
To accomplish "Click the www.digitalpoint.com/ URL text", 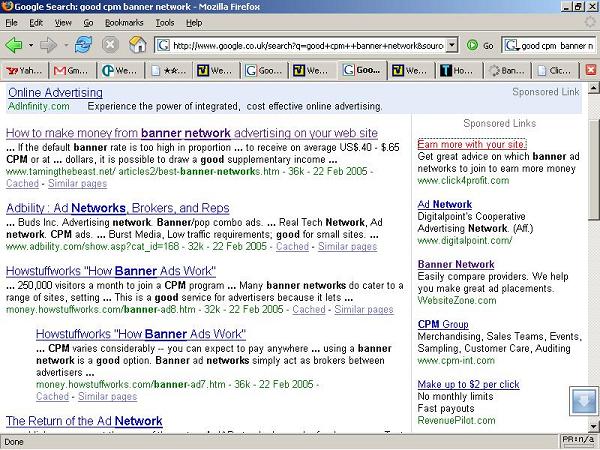I will coord(465,241).
